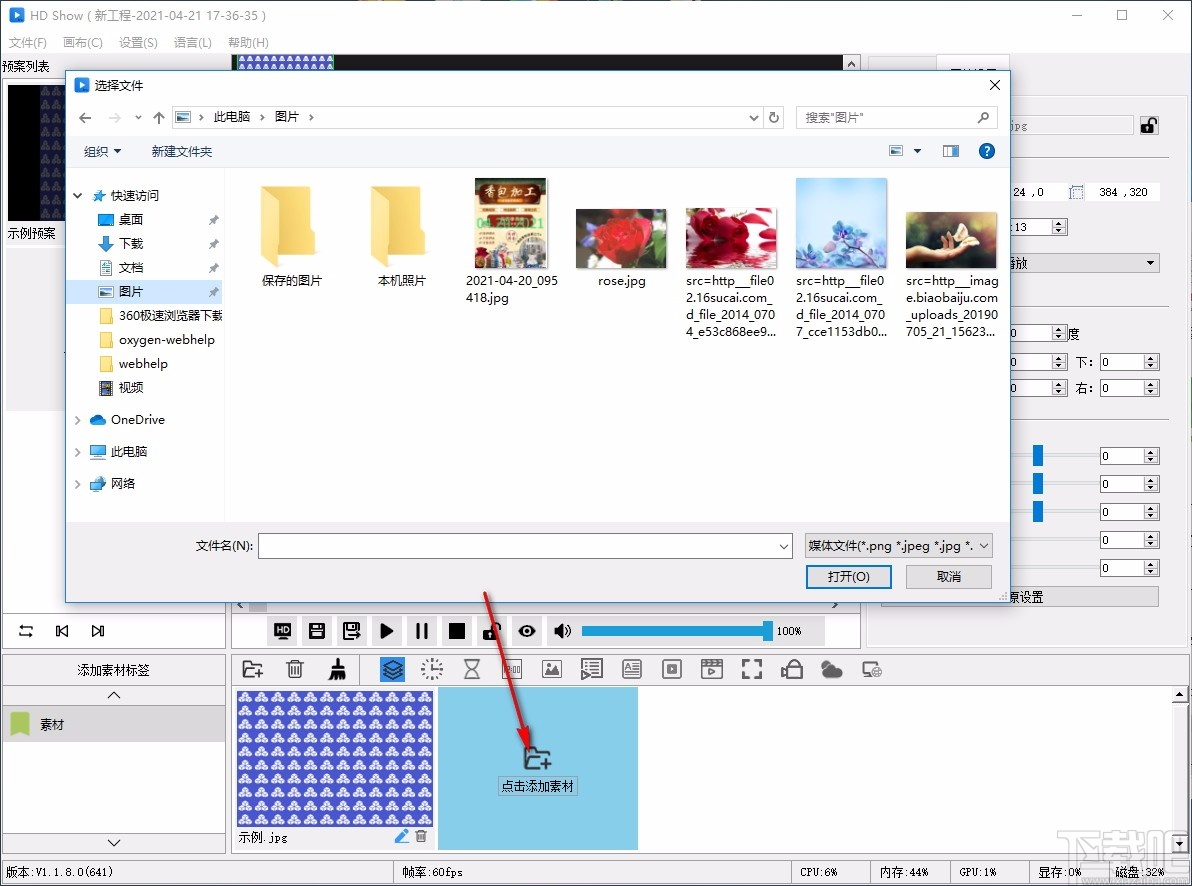This screenshot has height=886, width=1192.
Task: Click the first blue slider in properties panel
Action: (1038, 456)
